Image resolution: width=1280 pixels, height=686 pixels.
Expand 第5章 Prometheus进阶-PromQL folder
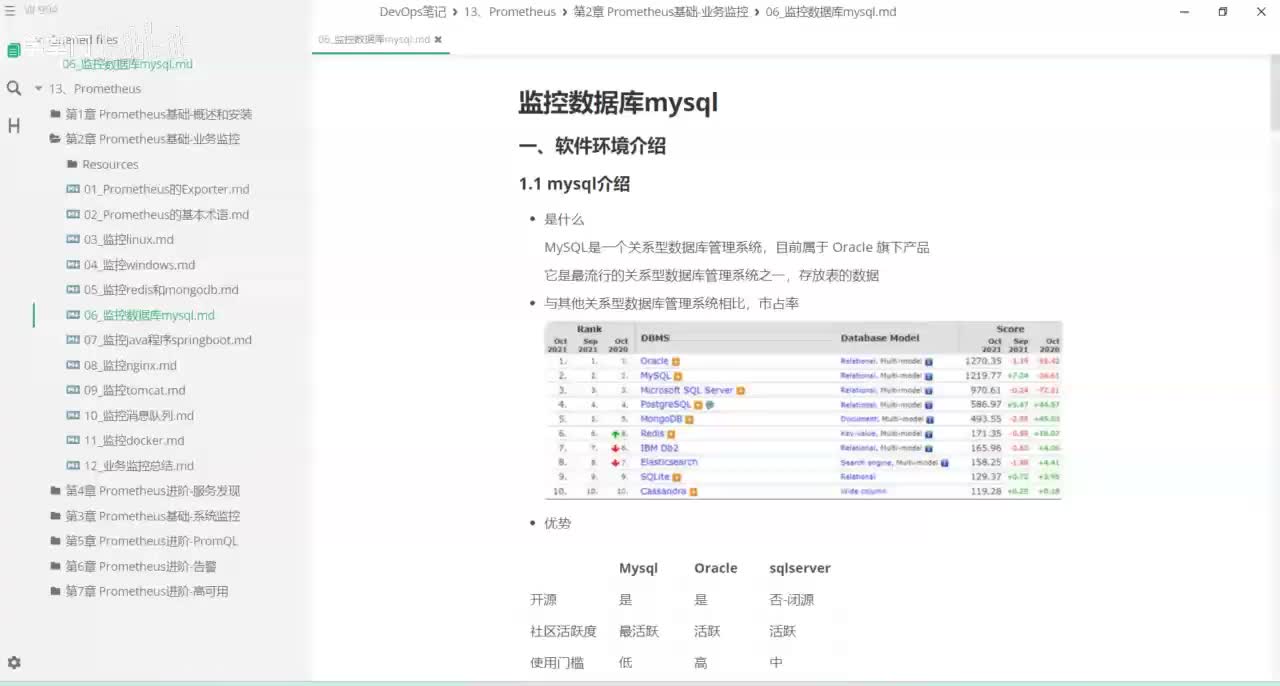[x=152, y=541]
